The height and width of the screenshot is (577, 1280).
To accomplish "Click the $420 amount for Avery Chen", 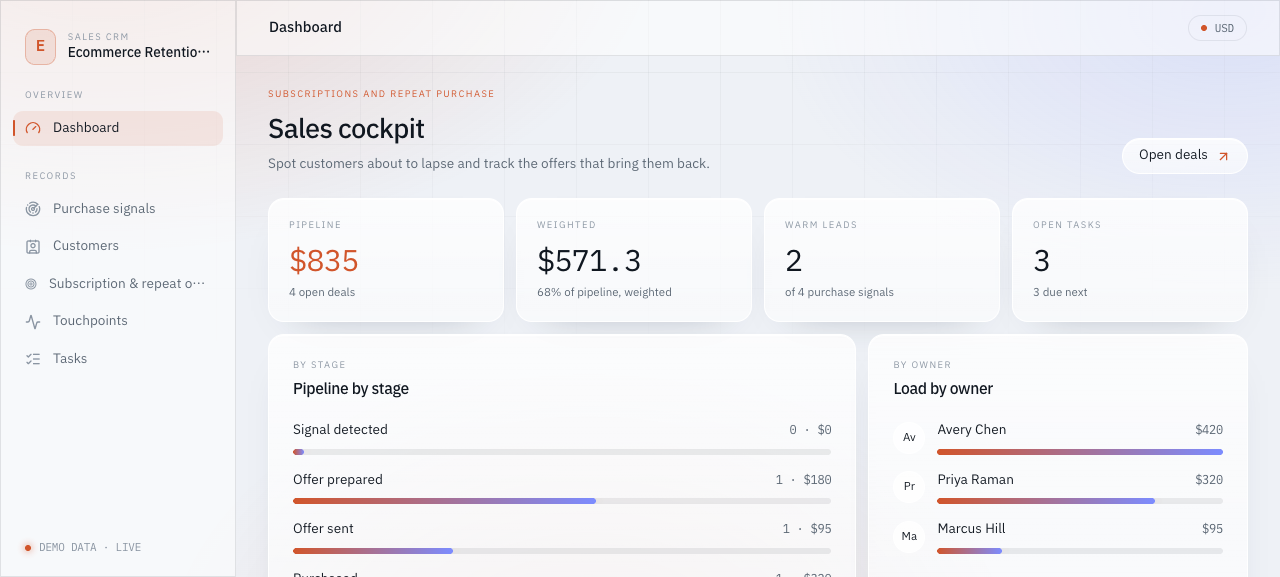I will tap(1209, 430).
